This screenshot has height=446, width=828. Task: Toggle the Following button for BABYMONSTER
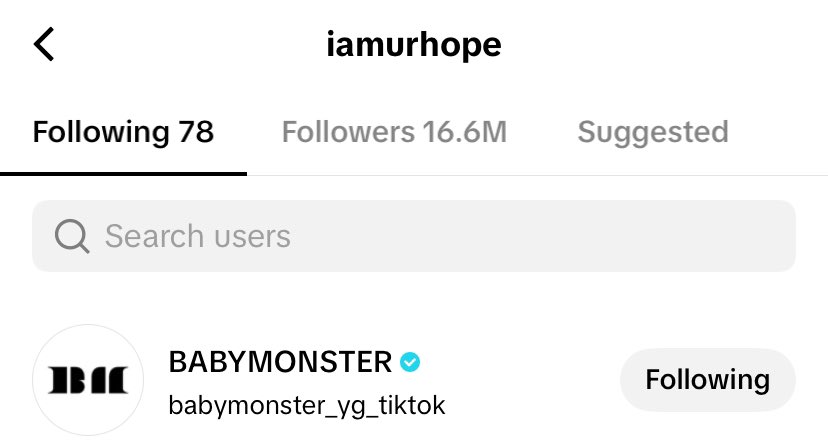(x=708, y=379)
